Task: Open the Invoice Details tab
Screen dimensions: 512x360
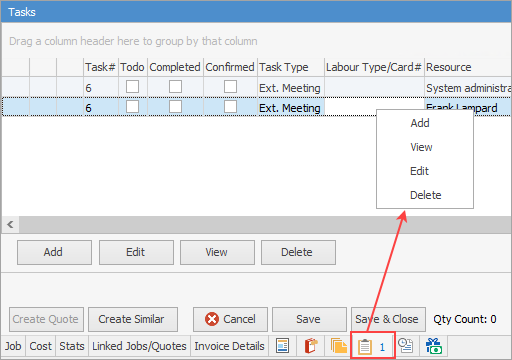Action: tap(229, 346)
